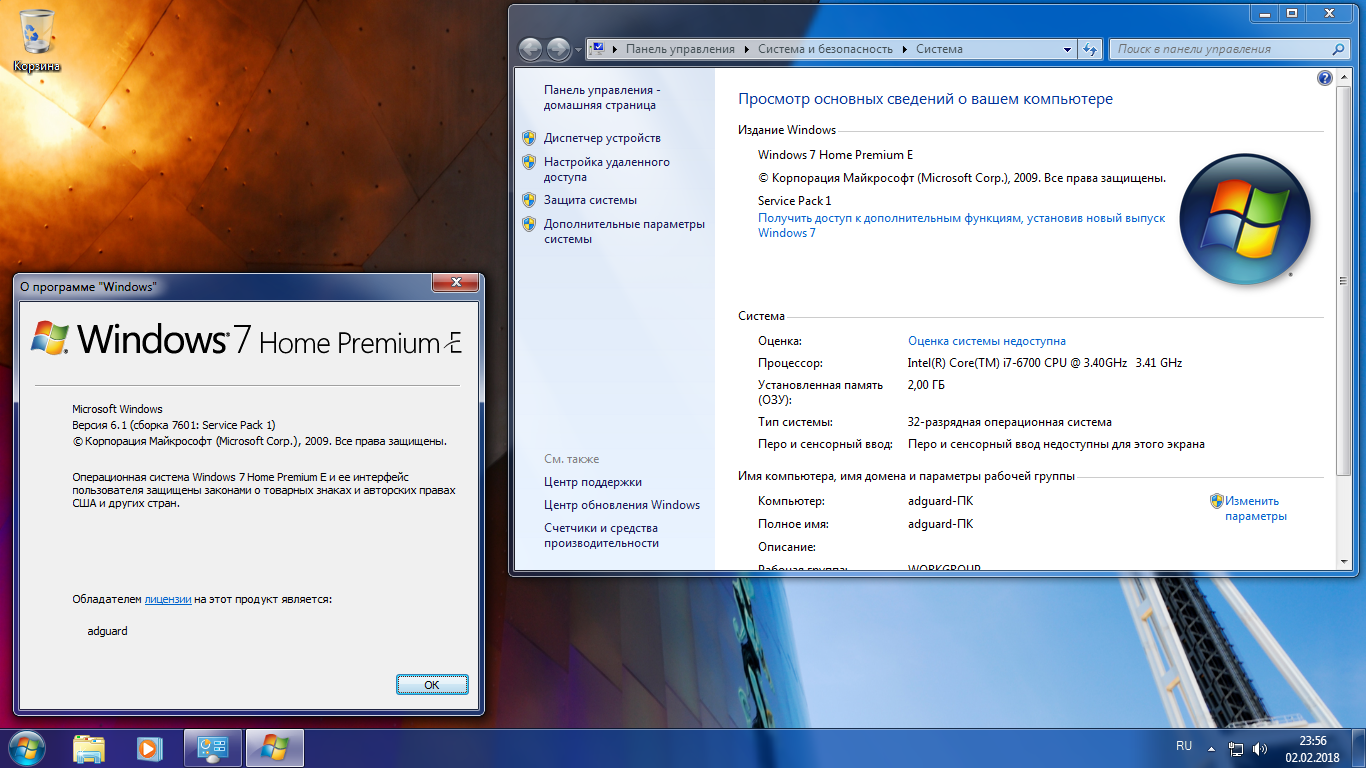1366x768 pixels.
Task: Expand the arrow after Система и безопасность
Action: tap(905, 49)
